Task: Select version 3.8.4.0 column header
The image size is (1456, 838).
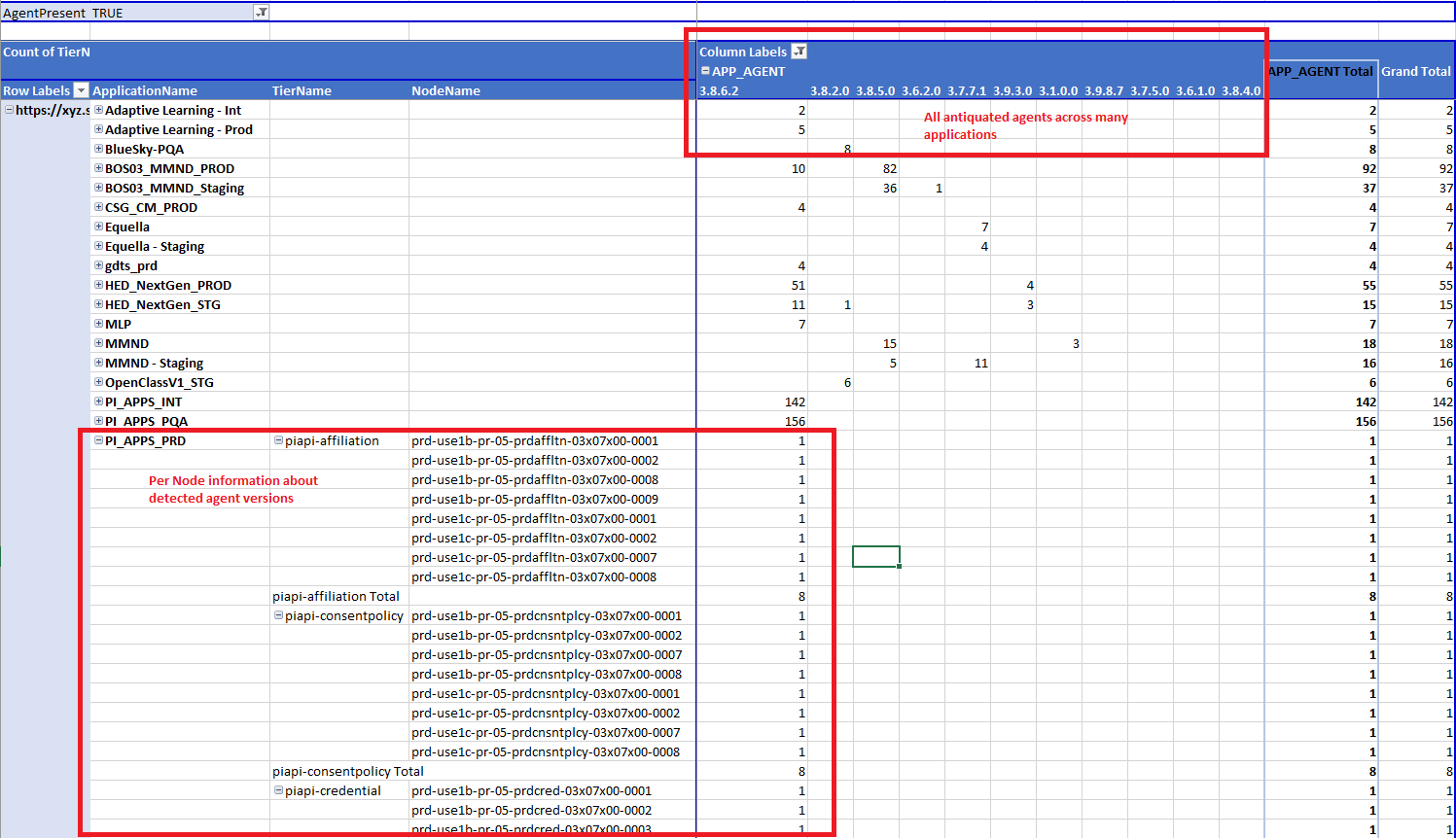Action: tap(1241, 90)
